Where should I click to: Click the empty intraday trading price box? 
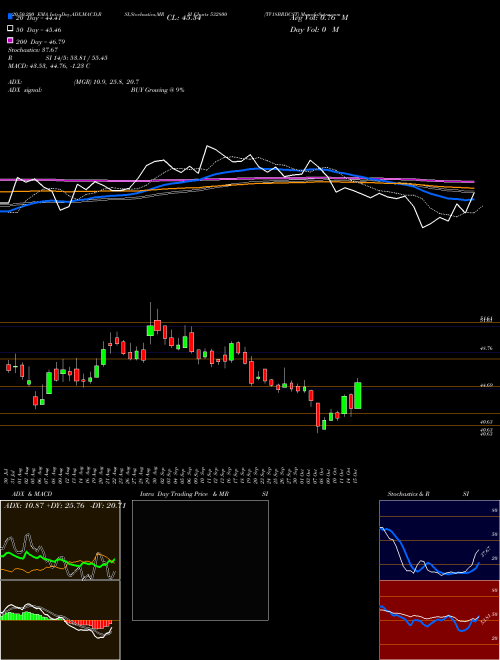200,560
